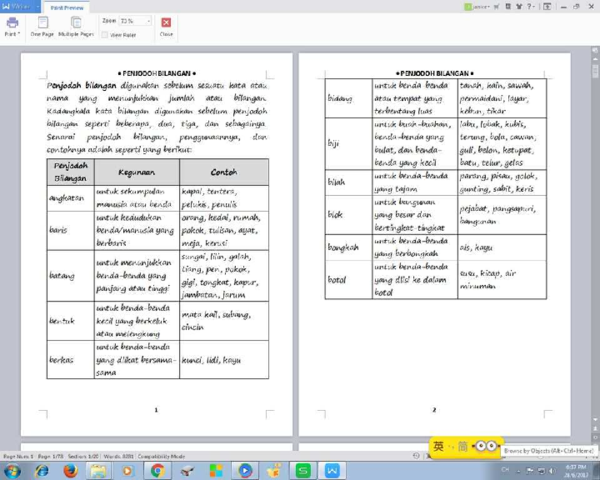
Task: Click the 'bongkah' cell on page 2
Action: pyautogui.click(x=348, y=247)
